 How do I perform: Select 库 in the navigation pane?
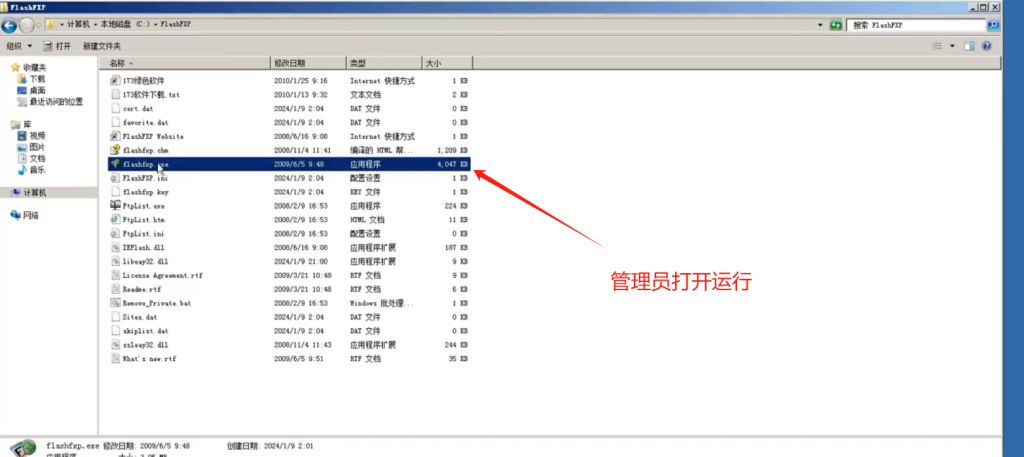[27, 124]
